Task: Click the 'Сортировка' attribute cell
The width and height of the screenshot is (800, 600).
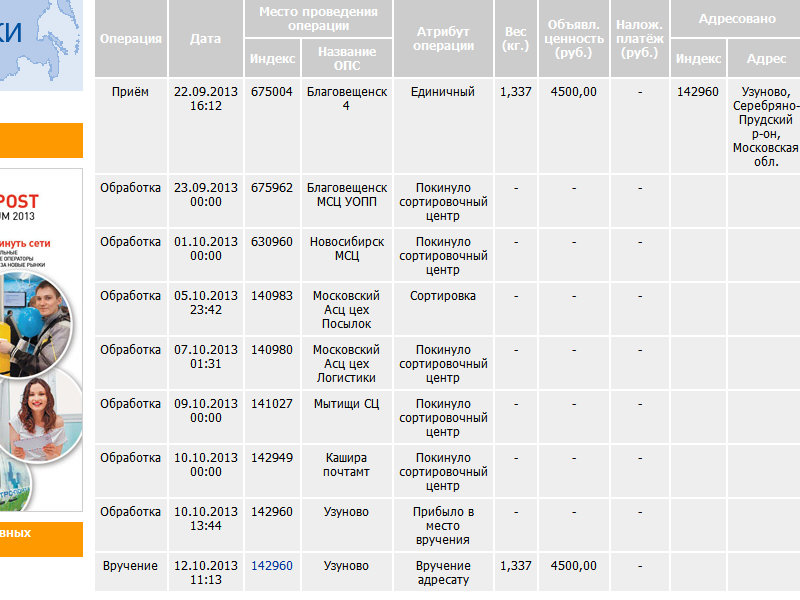Action: [x=443, y=309]
